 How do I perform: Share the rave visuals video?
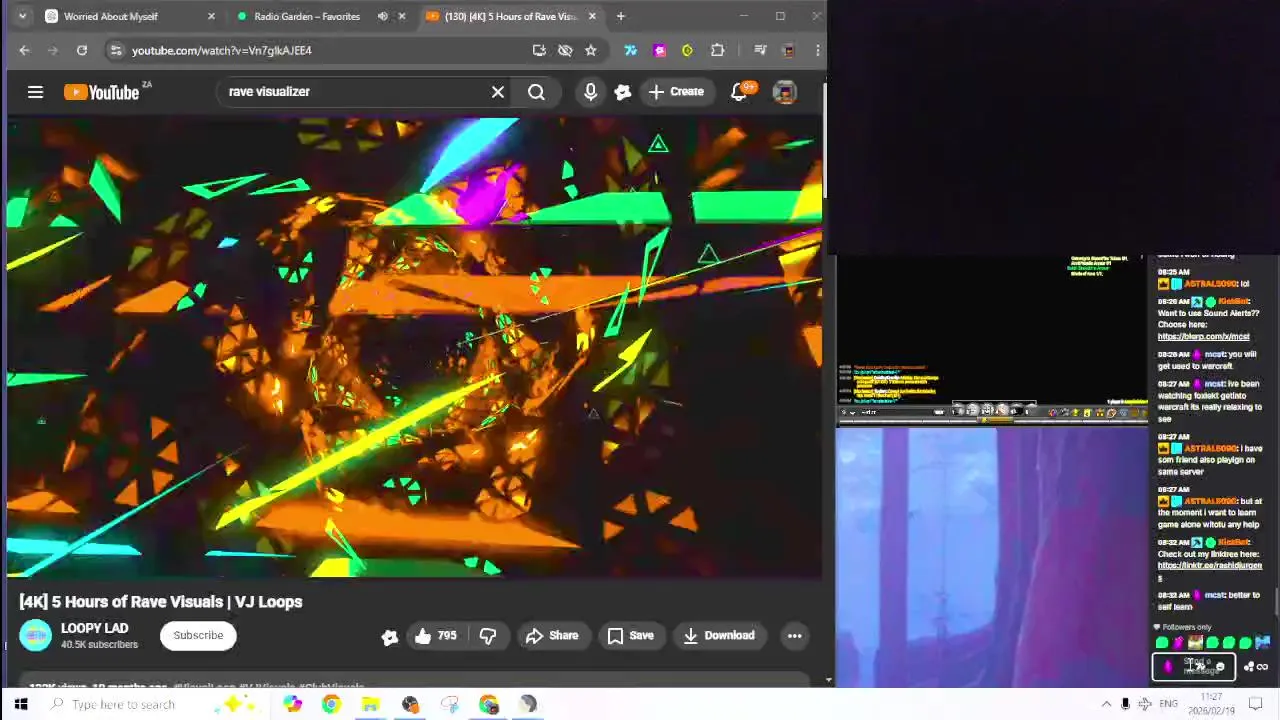[552, 635]
